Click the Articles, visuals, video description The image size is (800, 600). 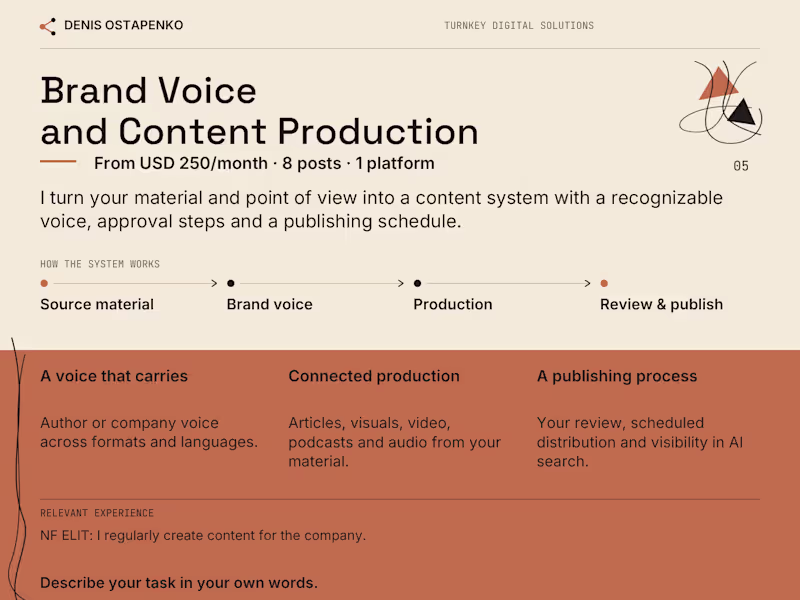[x=394, y=442]
